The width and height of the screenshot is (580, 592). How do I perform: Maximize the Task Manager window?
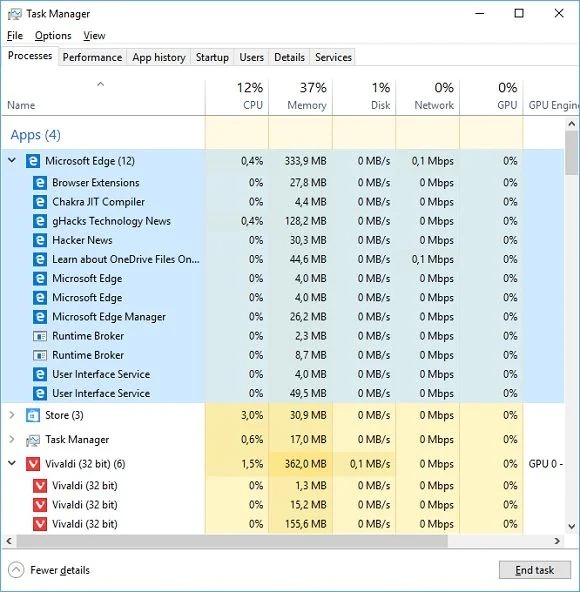pyautogui.click(x=519, y=14)
